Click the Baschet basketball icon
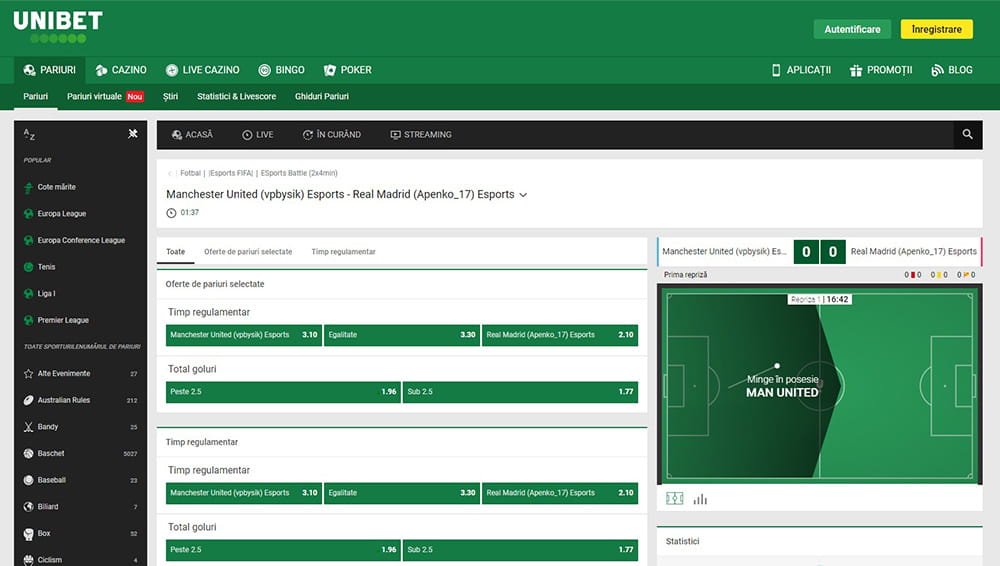 pyautogui.click(x=28, y=453)
